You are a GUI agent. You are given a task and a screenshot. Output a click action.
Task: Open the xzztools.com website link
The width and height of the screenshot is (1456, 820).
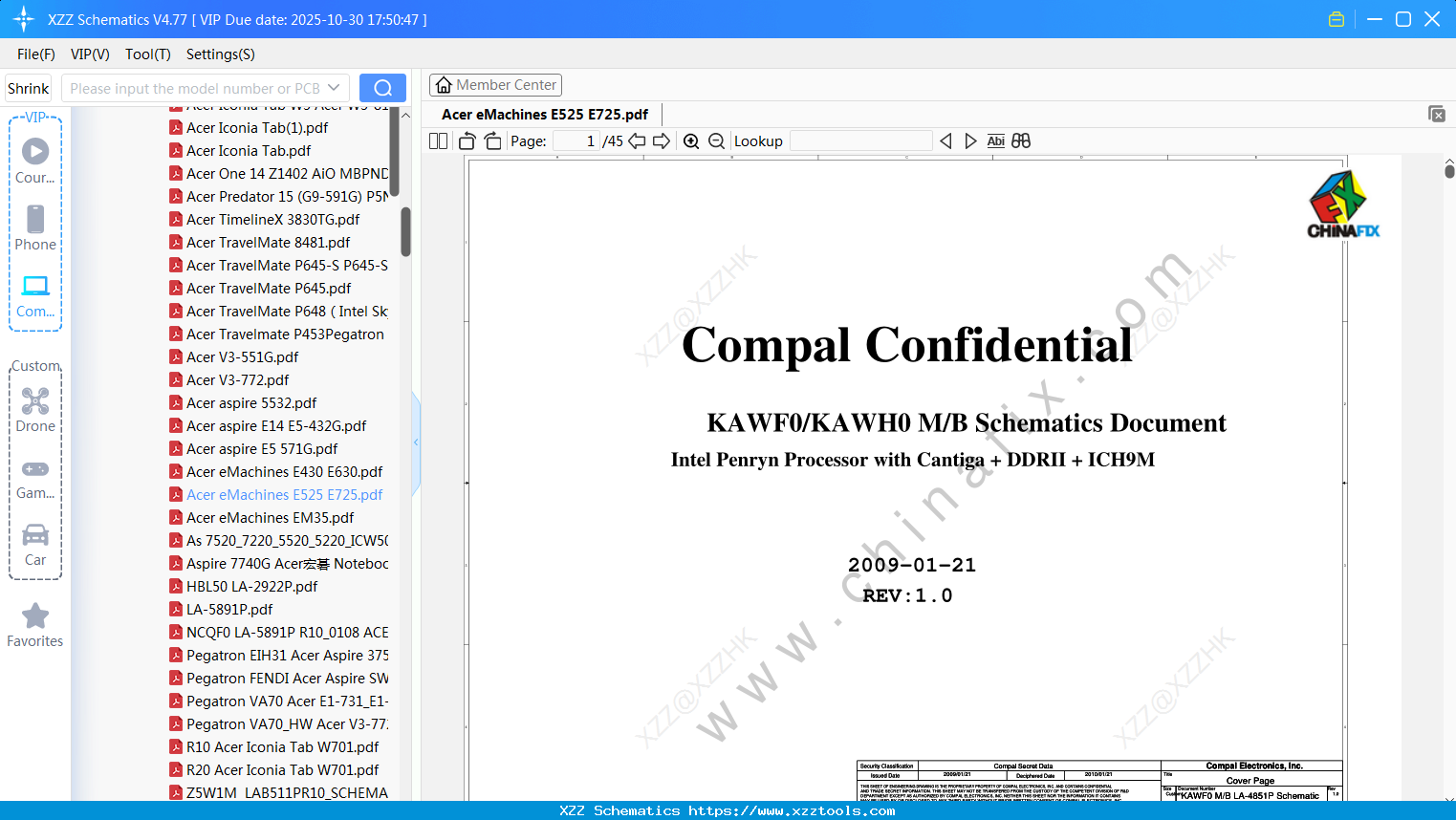click(x=792, y=810)
